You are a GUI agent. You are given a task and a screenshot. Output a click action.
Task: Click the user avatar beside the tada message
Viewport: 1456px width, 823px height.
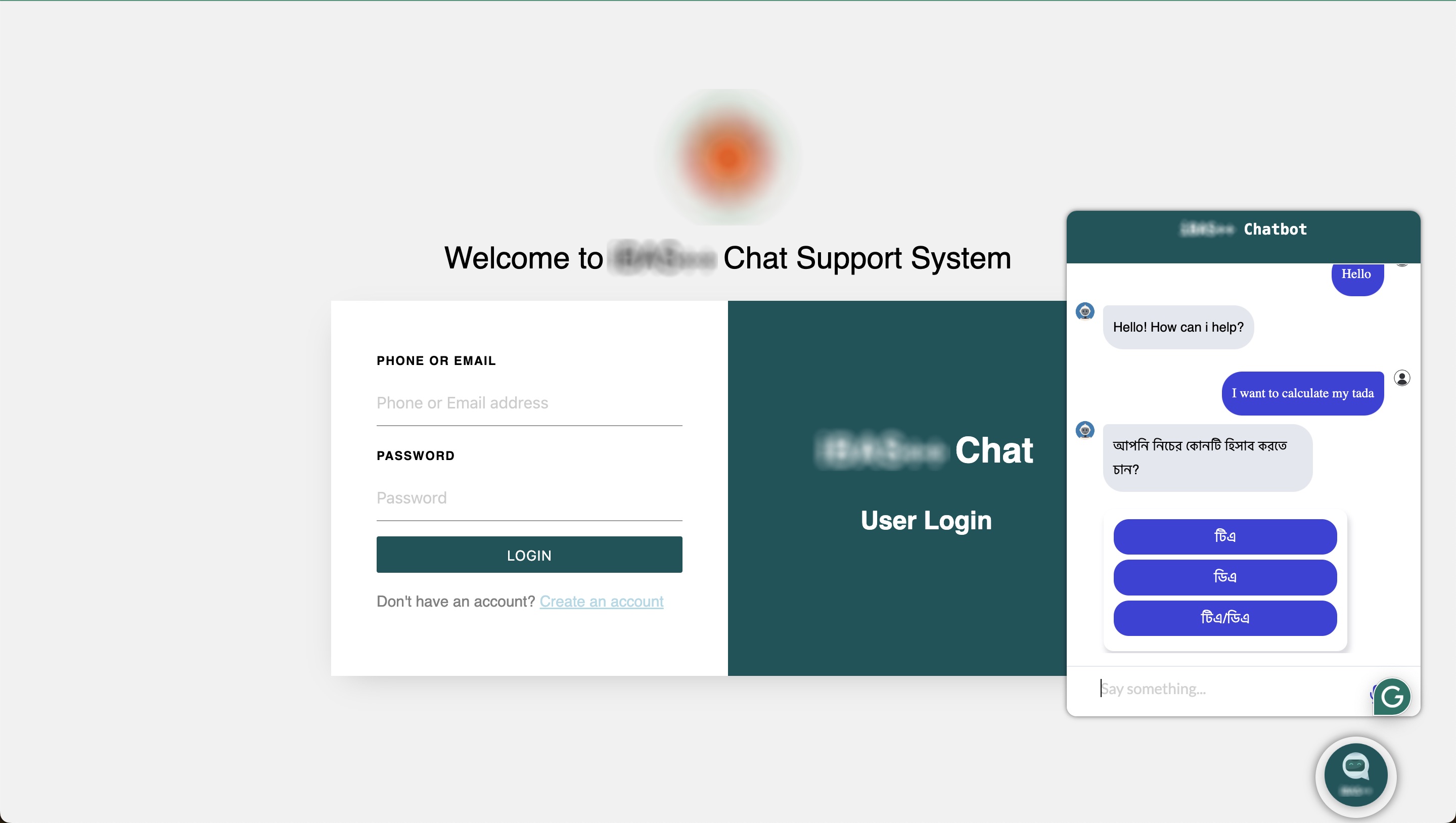(x=1402, y=378)
